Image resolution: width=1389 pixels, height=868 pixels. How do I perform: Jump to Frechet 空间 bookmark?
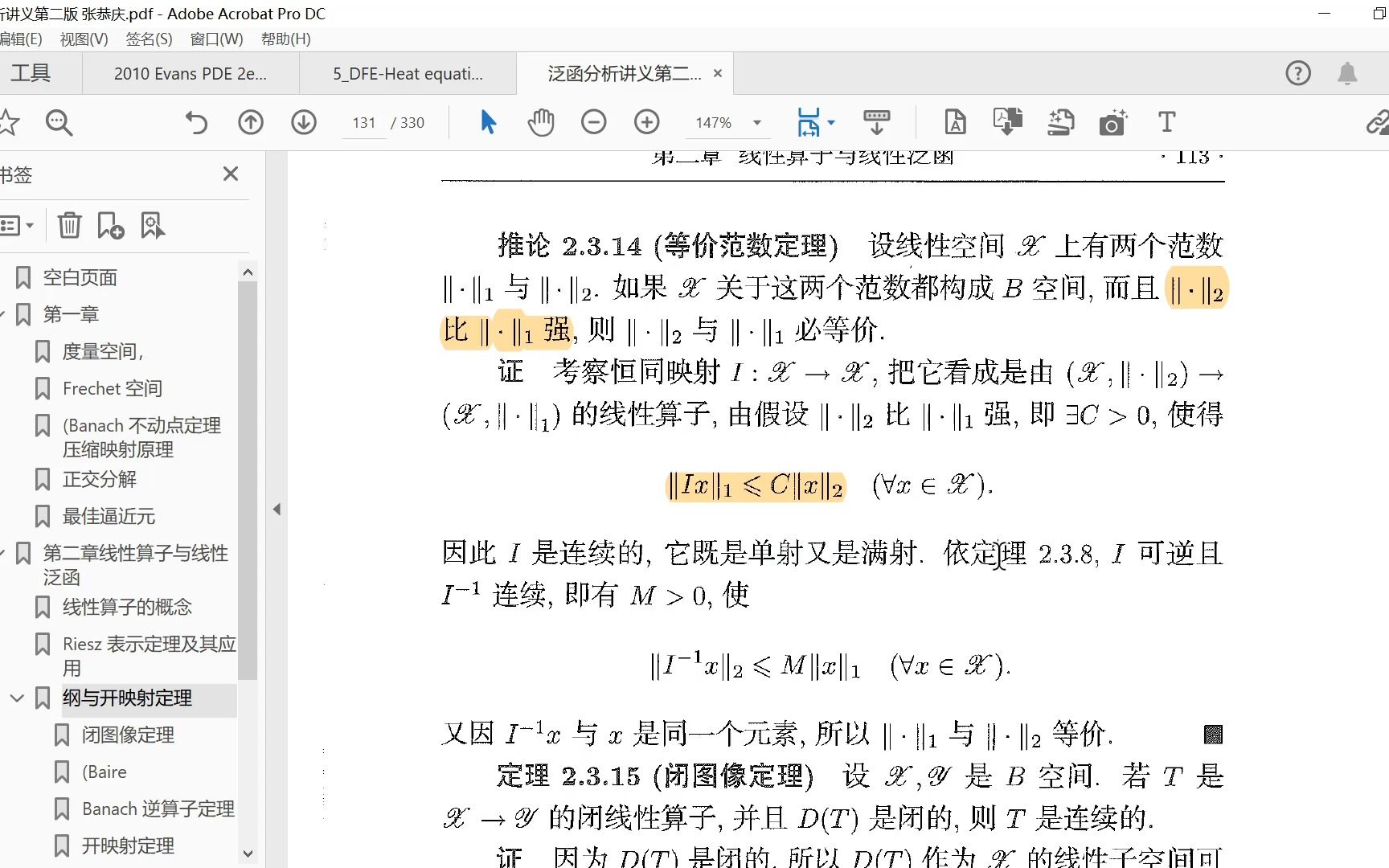click(x=113, y=389)
